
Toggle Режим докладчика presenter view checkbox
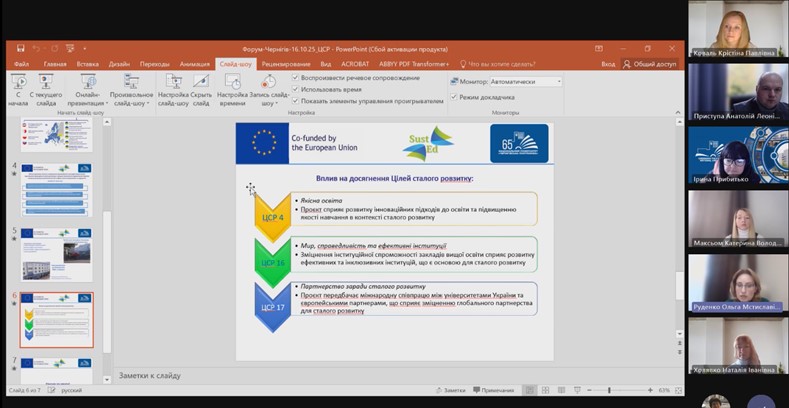click(x=454, y=97)
